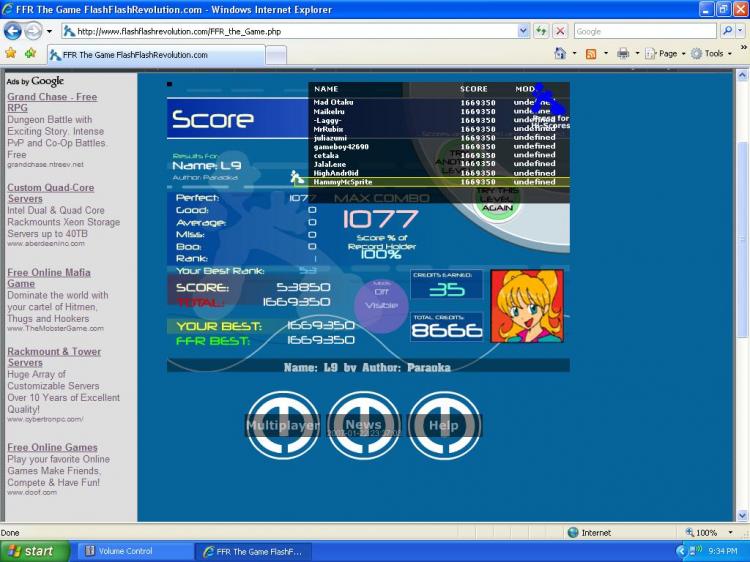Open the Favorites Center star icon
The height and width of the screenshot is (562, 750).
click(x=11, y=54)
